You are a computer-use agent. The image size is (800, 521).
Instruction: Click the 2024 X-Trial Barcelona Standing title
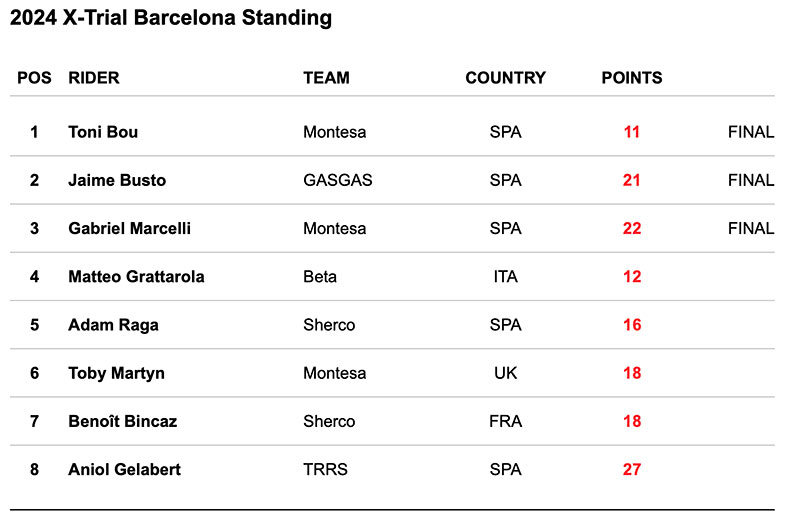coord(171,18)
